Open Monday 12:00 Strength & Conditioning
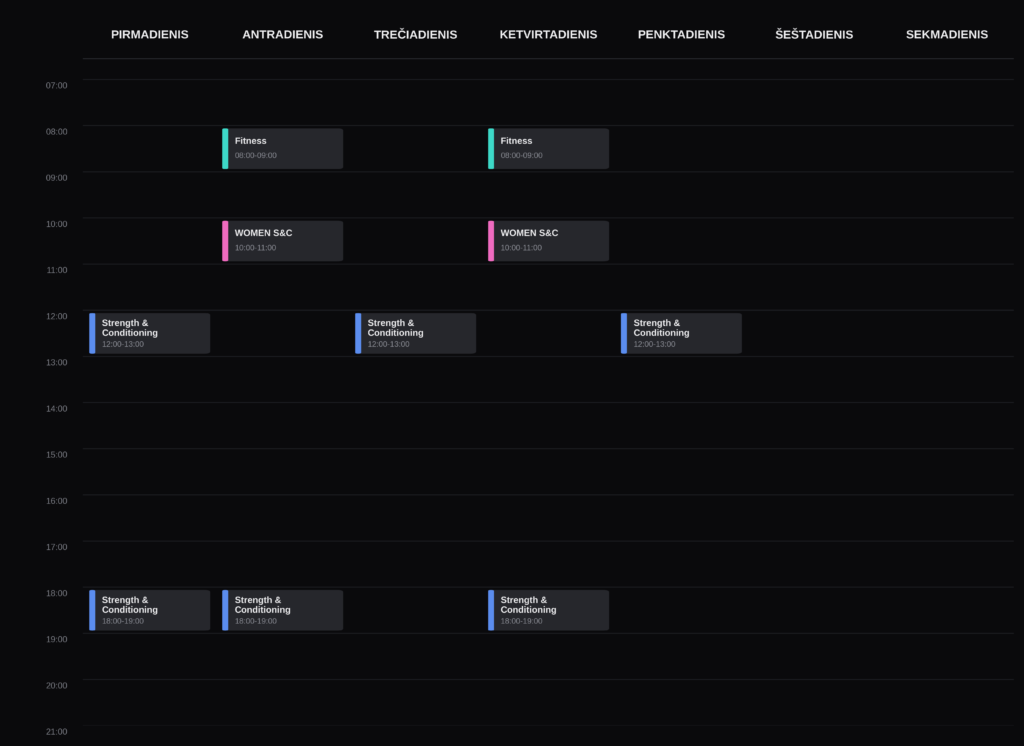This screenshot has width=1024, height=746. click(x=150, y=333)
